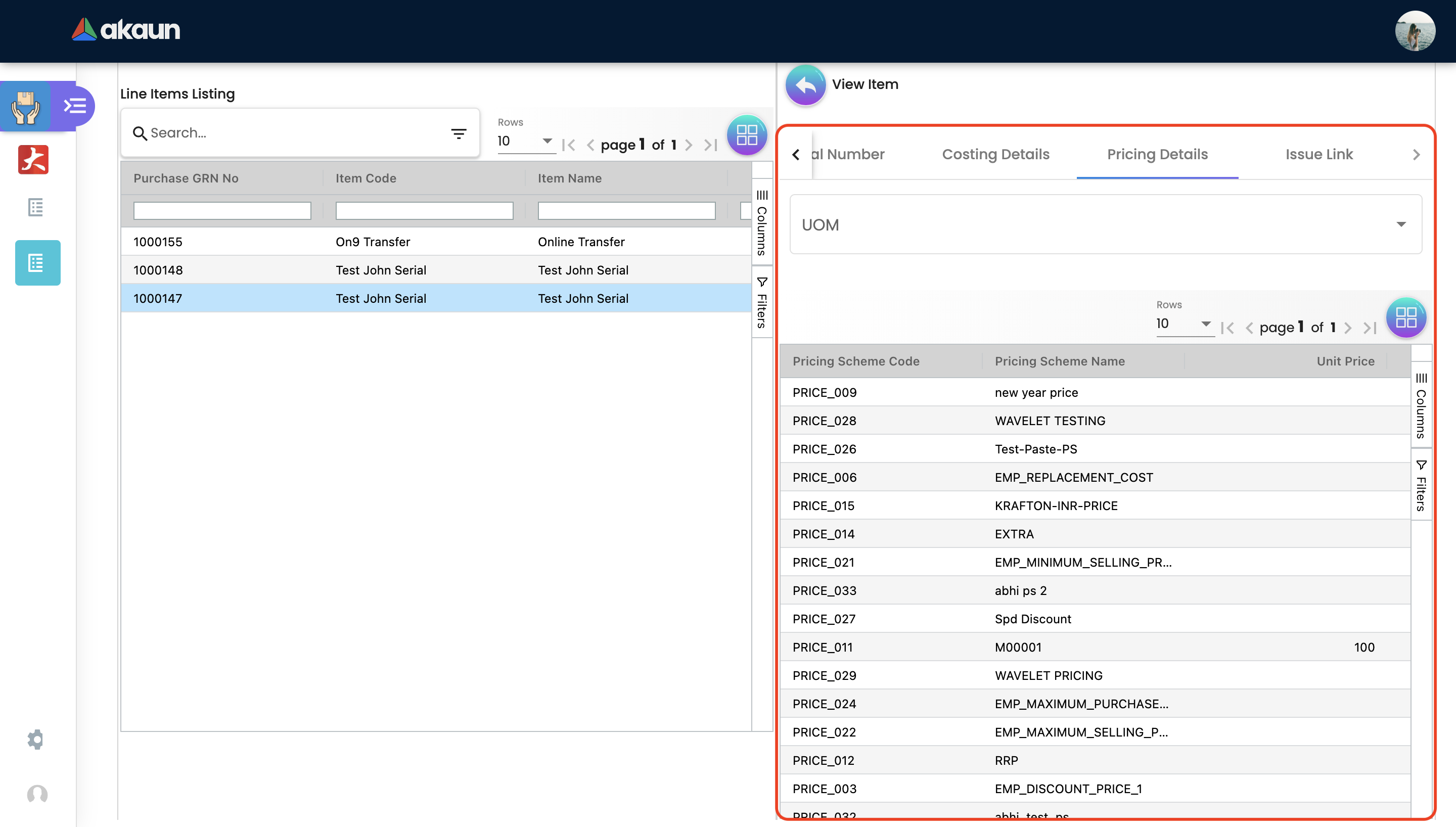Click the grid view button above pricing table

pos(1405,317)
